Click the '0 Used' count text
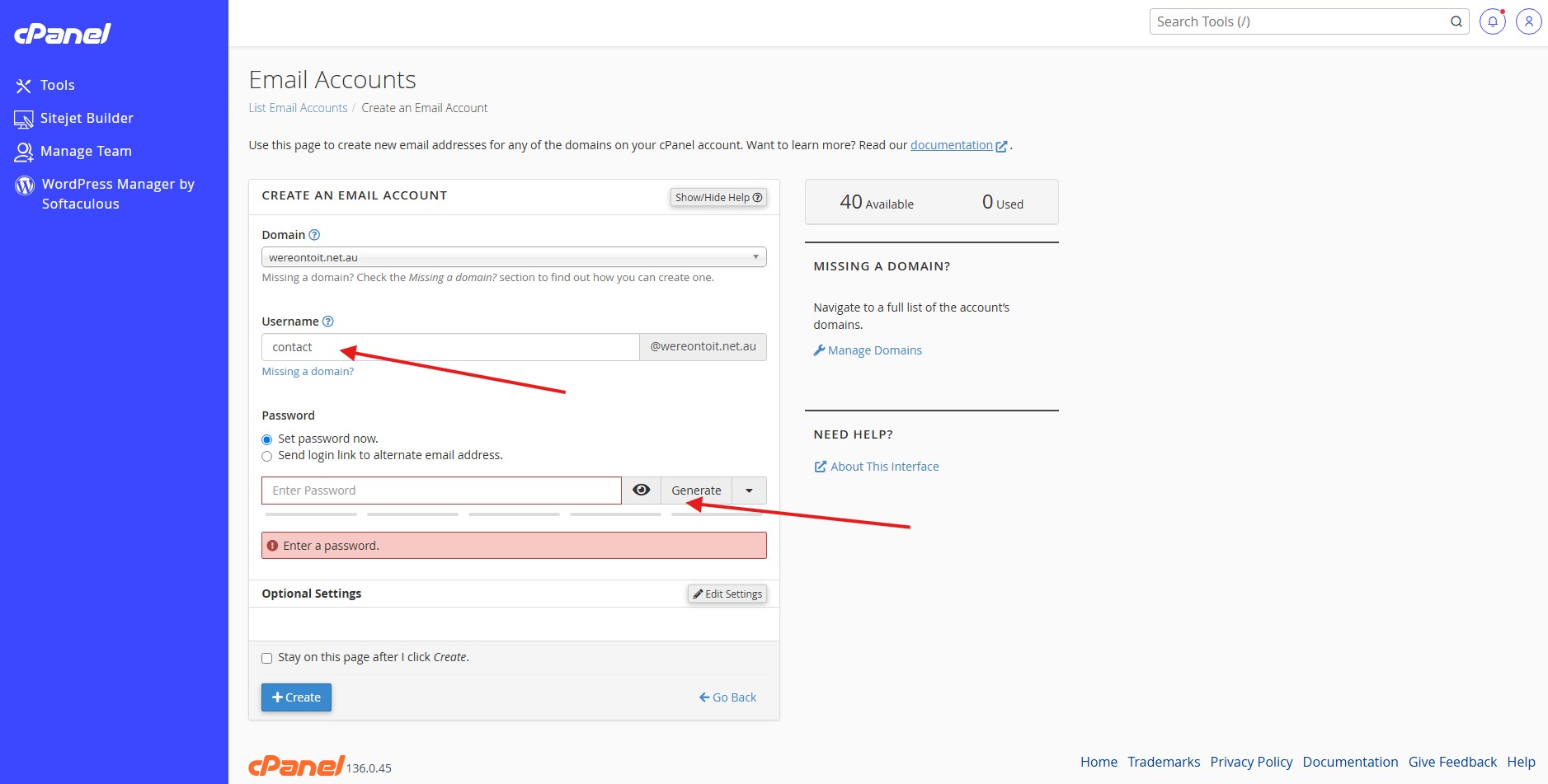 point(1003,202)
